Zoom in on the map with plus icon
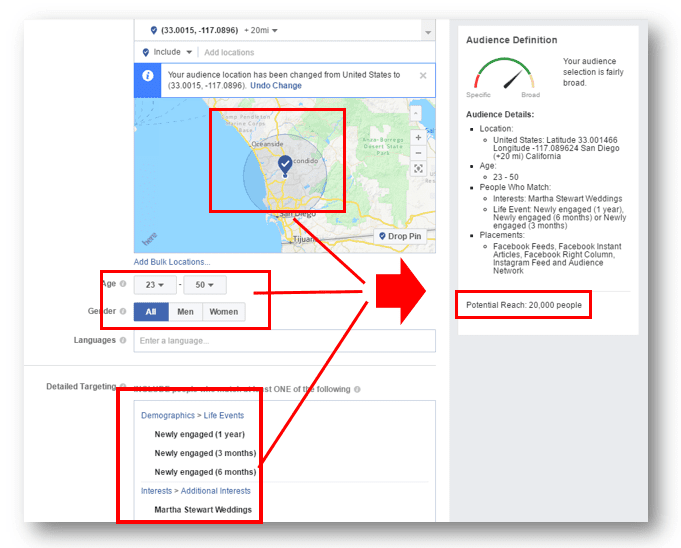The width and height of the screenshot is (681, 548). click(418, 138)
